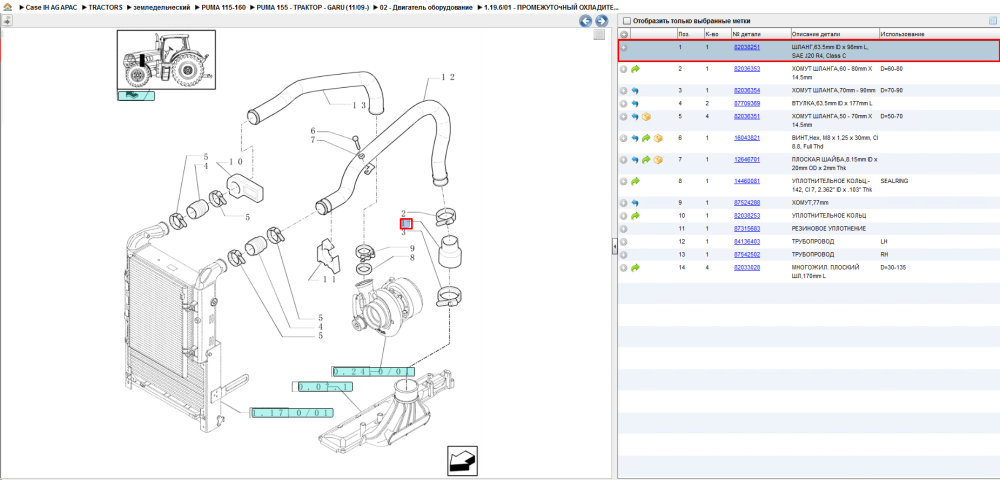The height and width of the screenshot is (480, 1000).
Task: Click the tractor location thumbnail
Action: (166, 60)
